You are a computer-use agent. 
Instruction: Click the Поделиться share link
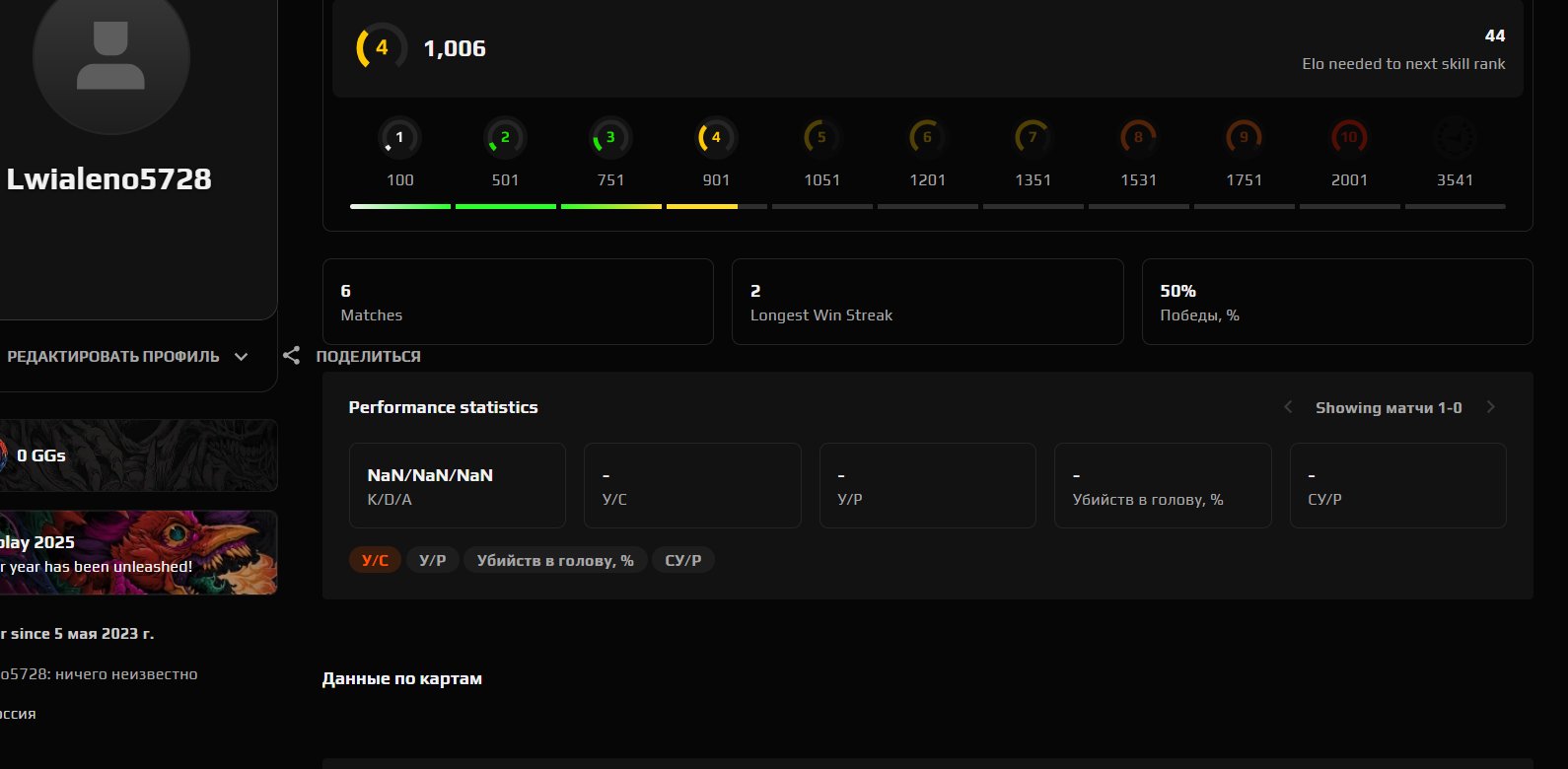click(368, 357)
